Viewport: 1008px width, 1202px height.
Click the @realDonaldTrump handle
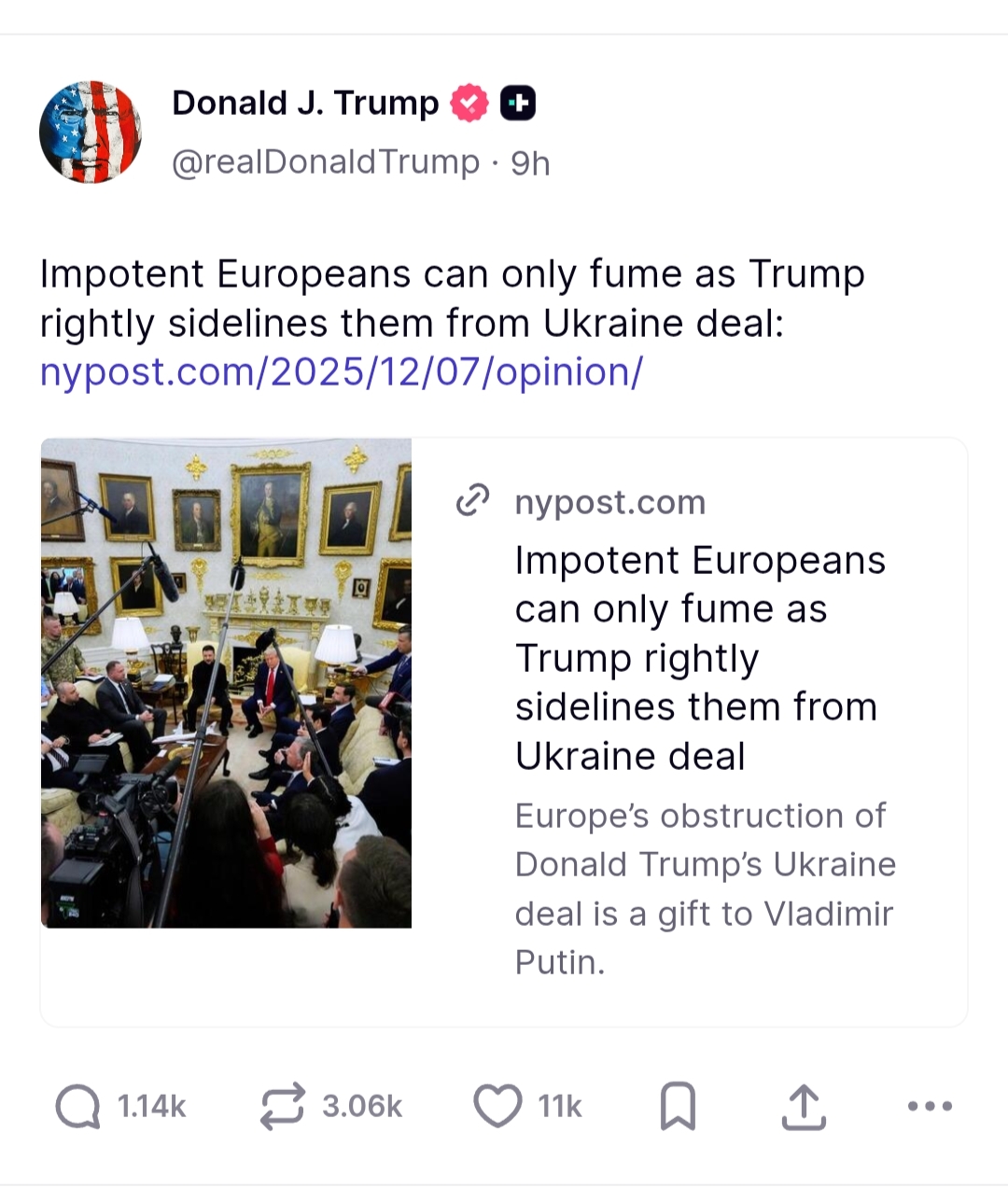(326, 162)
